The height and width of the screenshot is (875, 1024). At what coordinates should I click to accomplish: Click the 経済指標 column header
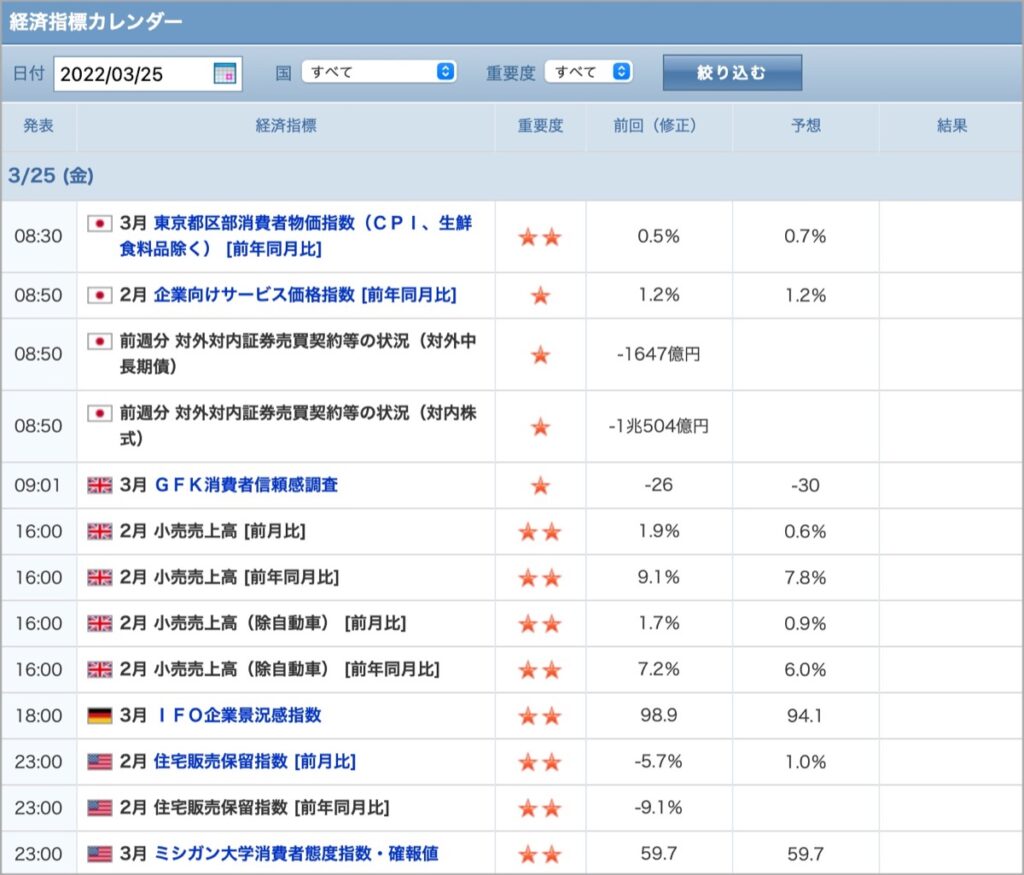[286, 125]
